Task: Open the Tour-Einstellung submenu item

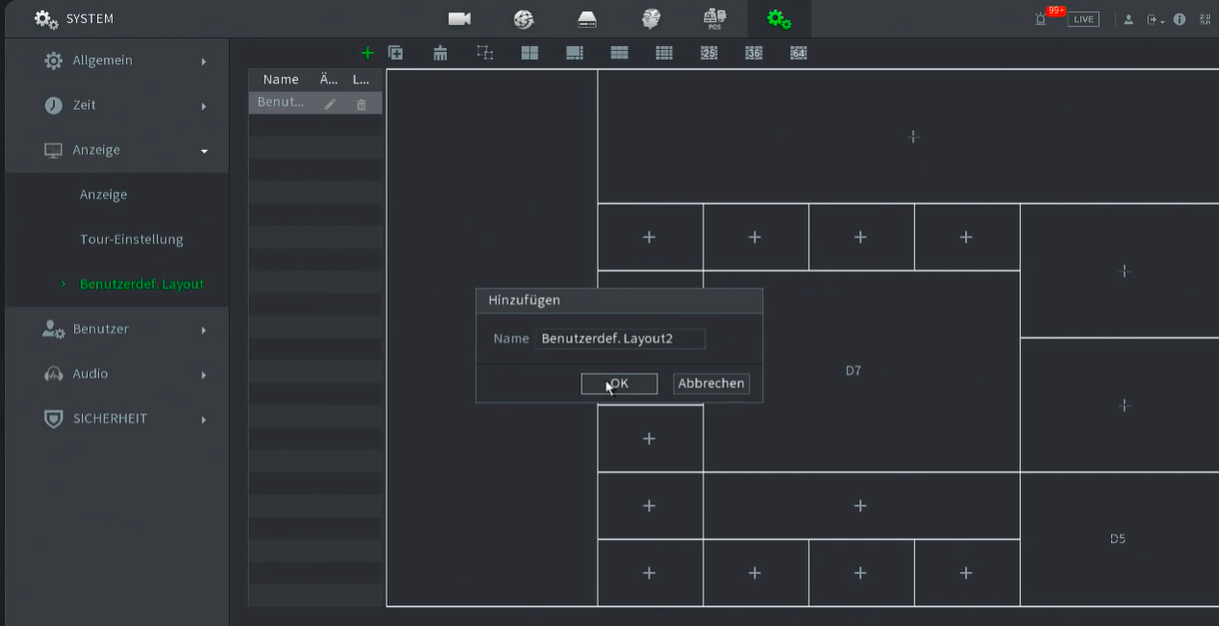Action: pyautogui.click(x=131, y=240)
